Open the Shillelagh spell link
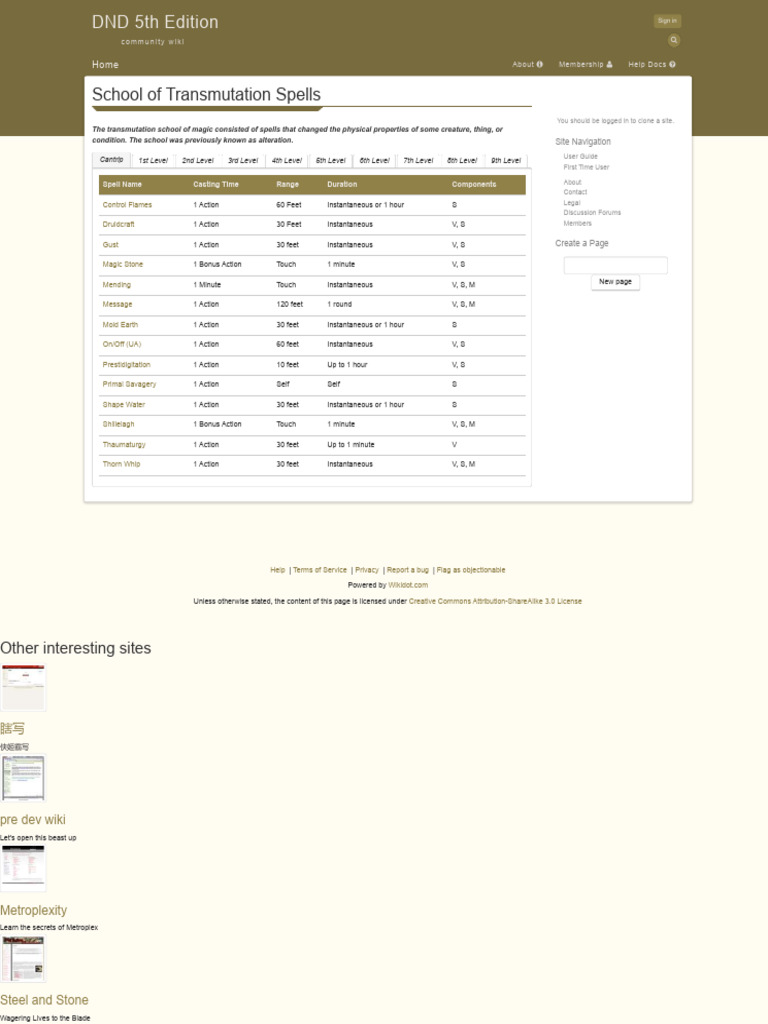768x1024 pixels. [118, 424]
